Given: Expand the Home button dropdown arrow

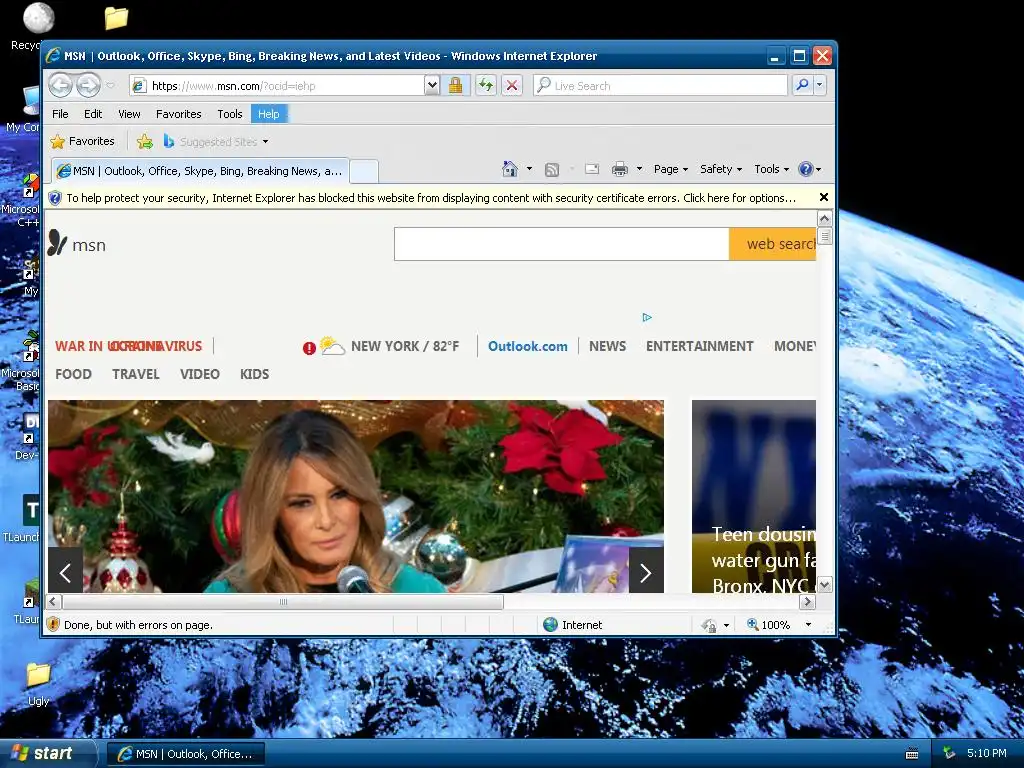Looking at the screenshot, I should (x=530, y=169).
